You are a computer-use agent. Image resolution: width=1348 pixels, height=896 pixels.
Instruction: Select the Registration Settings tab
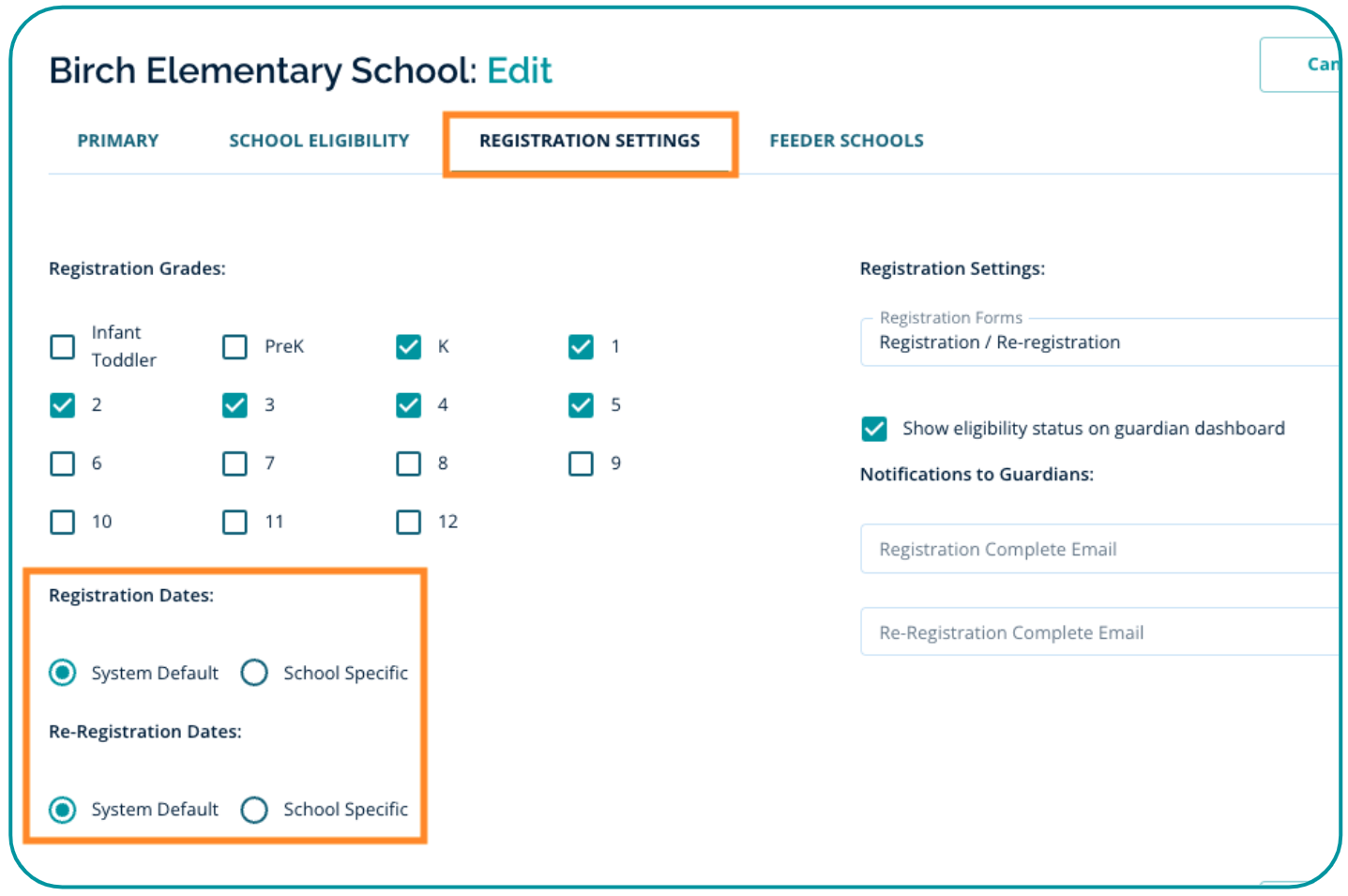pos(589,141)
